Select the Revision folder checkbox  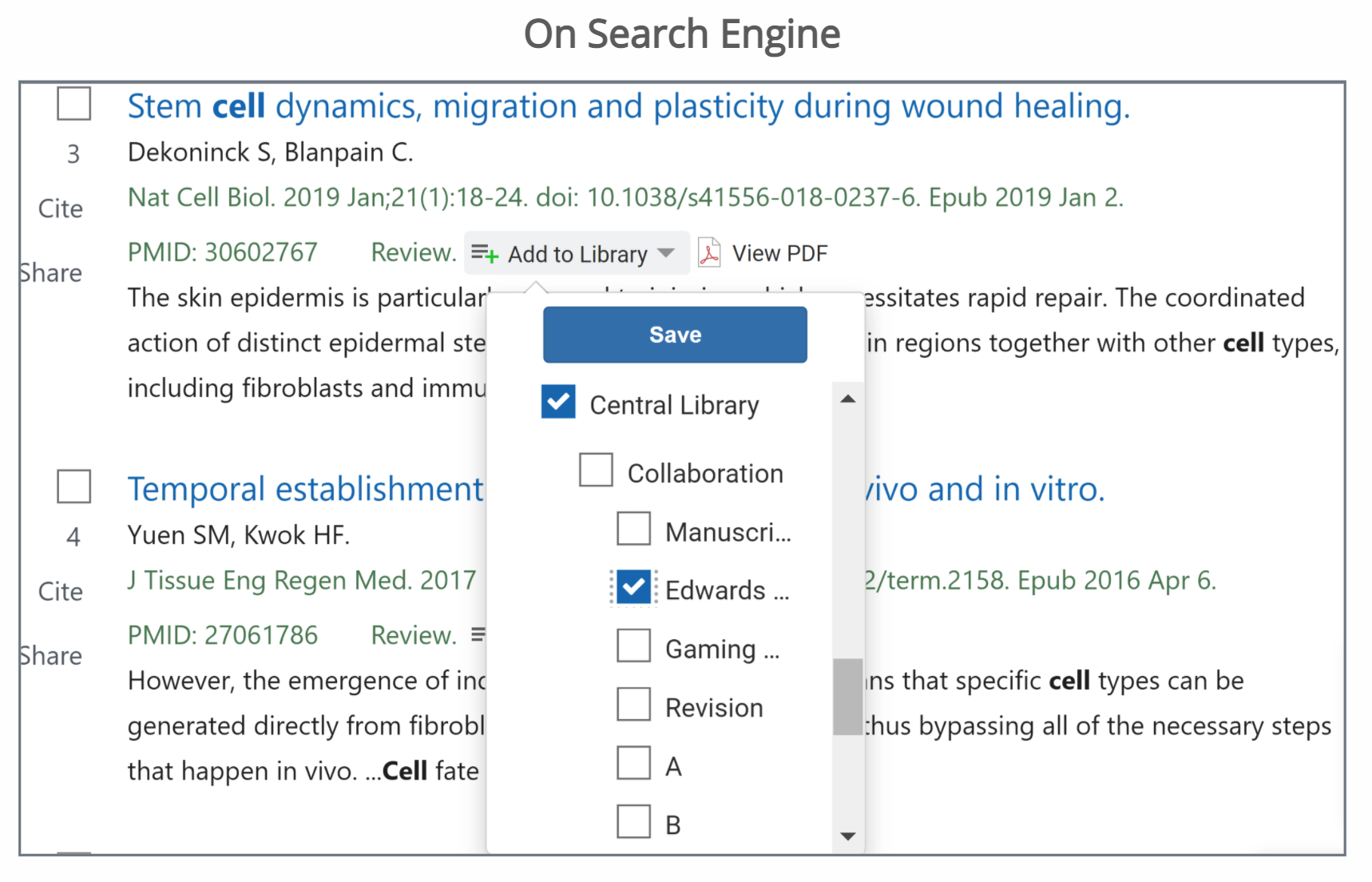pos(634,705)
